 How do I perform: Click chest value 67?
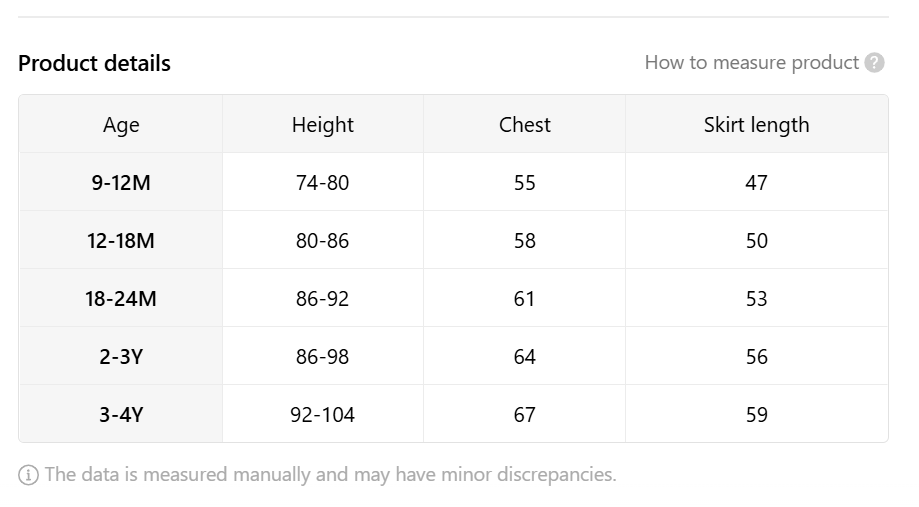[x=525, y=414]
